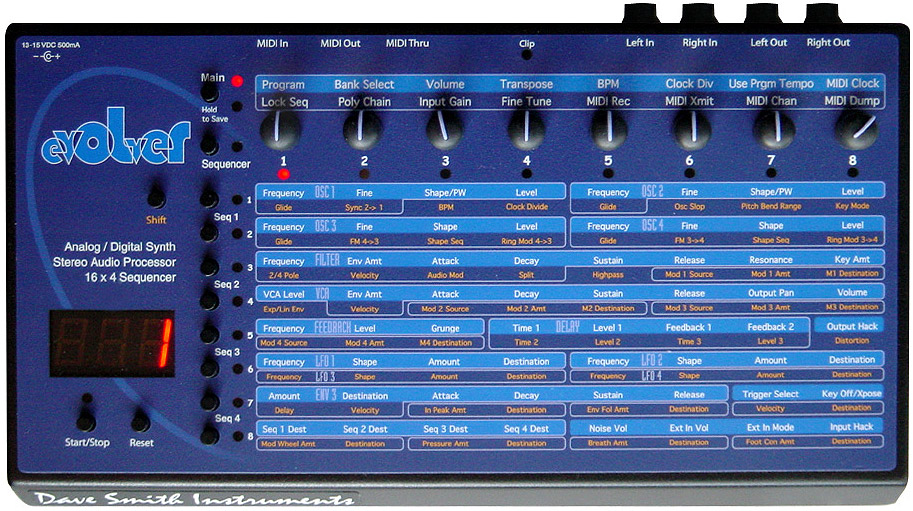Click the Resonance label in Filter row
The height and width of the screenshot is (511, 913).
(x=770, y=260)
